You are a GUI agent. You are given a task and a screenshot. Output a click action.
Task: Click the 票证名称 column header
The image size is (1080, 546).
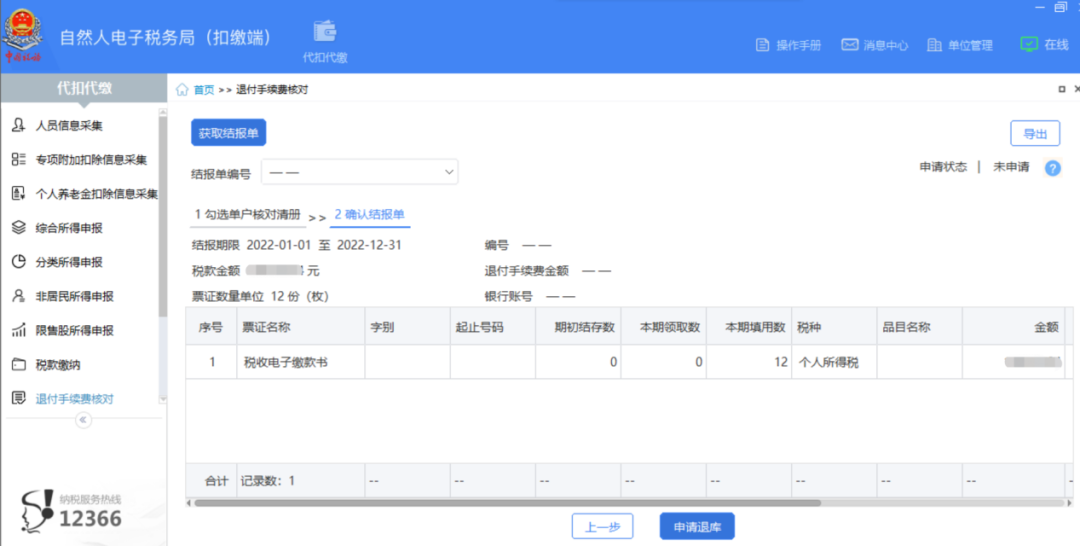[x=300, y=327]
